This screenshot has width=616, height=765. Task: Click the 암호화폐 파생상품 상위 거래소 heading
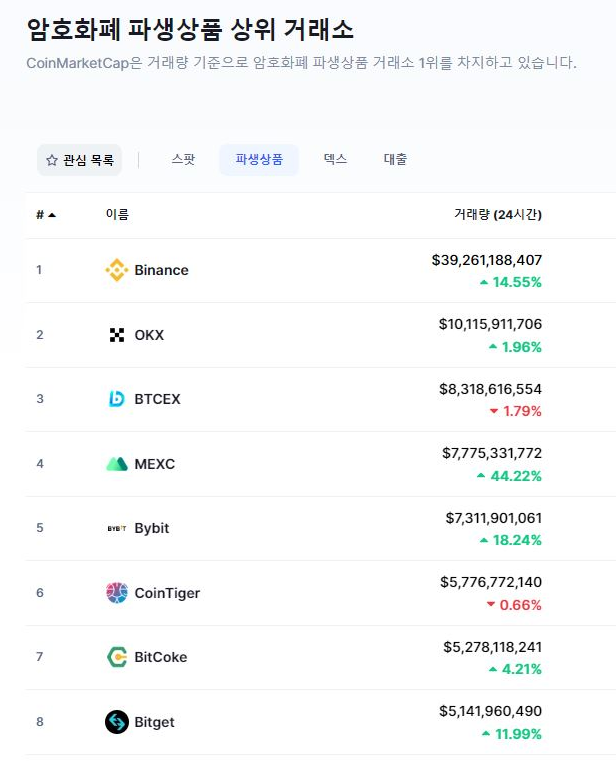pos(190,29)
